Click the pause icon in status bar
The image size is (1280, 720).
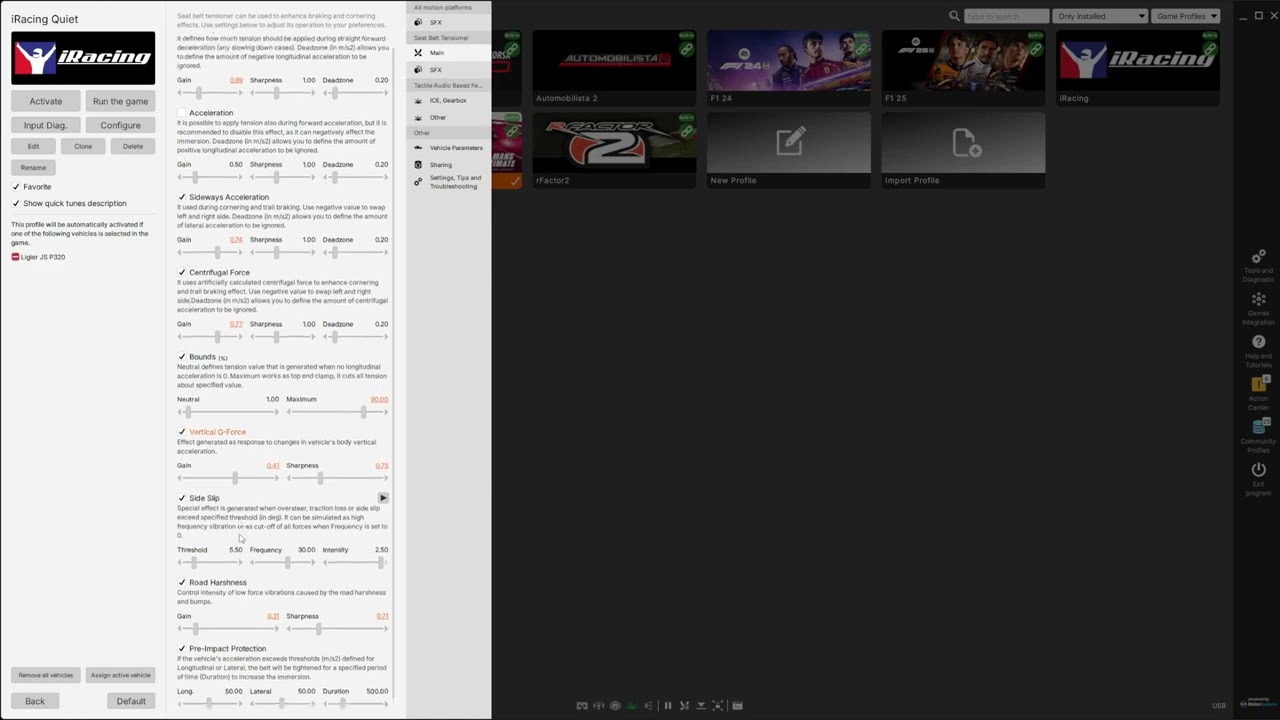(667, 706)
